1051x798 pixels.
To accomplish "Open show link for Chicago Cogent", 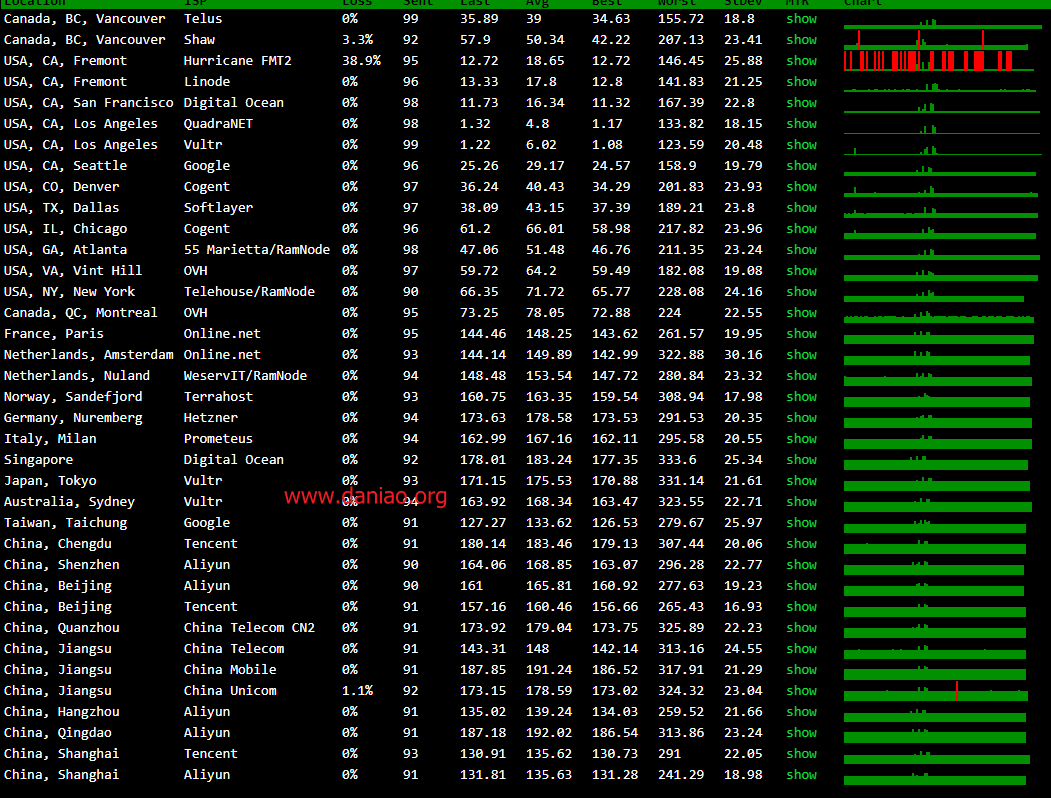I will (801, 228).
